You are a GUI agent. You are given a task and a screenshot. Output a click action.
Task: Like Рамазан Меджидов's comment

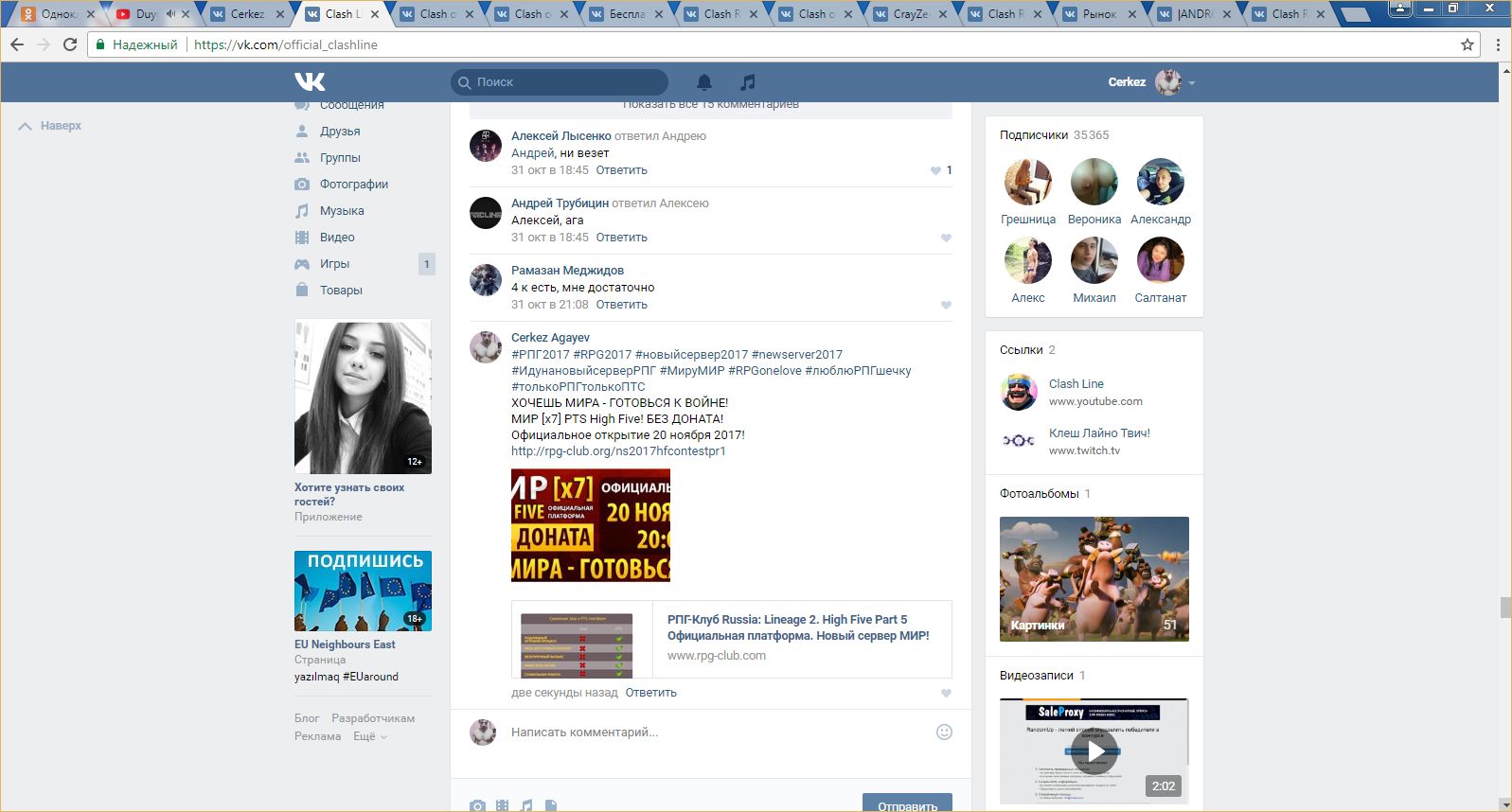click(x=946, y=305)
